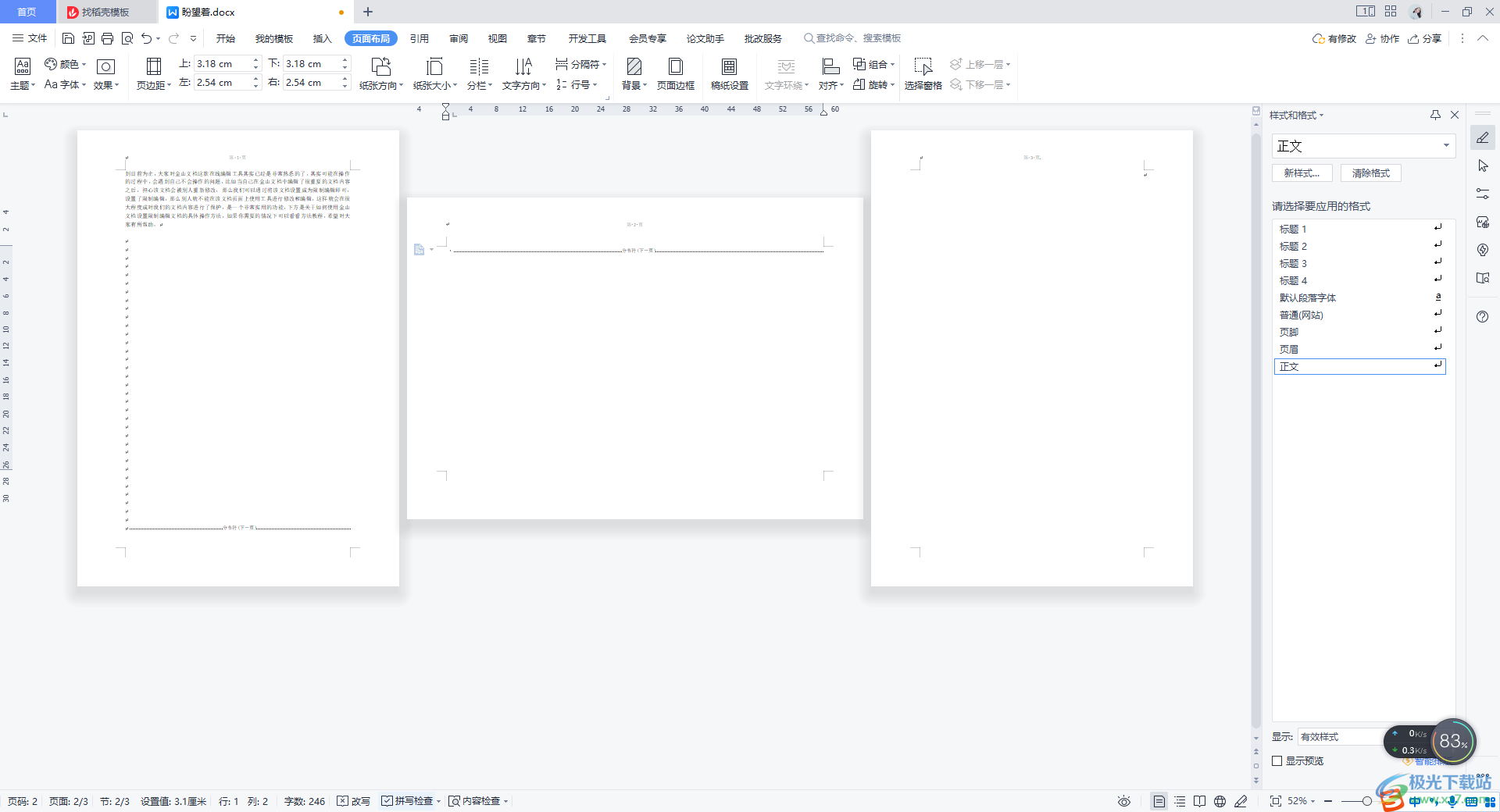Open Paper Orientation (纸张方向) options

381,74
